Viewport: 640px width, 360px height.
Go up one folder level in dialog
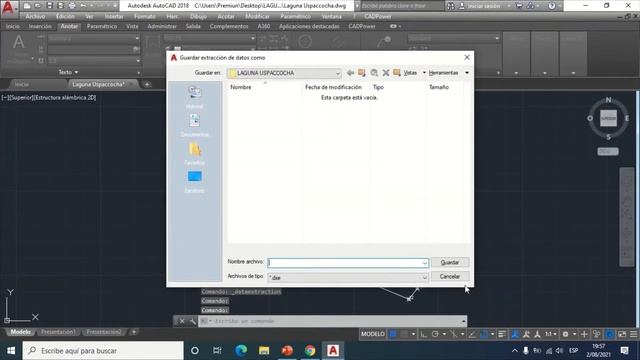click(x=362, y=73)
